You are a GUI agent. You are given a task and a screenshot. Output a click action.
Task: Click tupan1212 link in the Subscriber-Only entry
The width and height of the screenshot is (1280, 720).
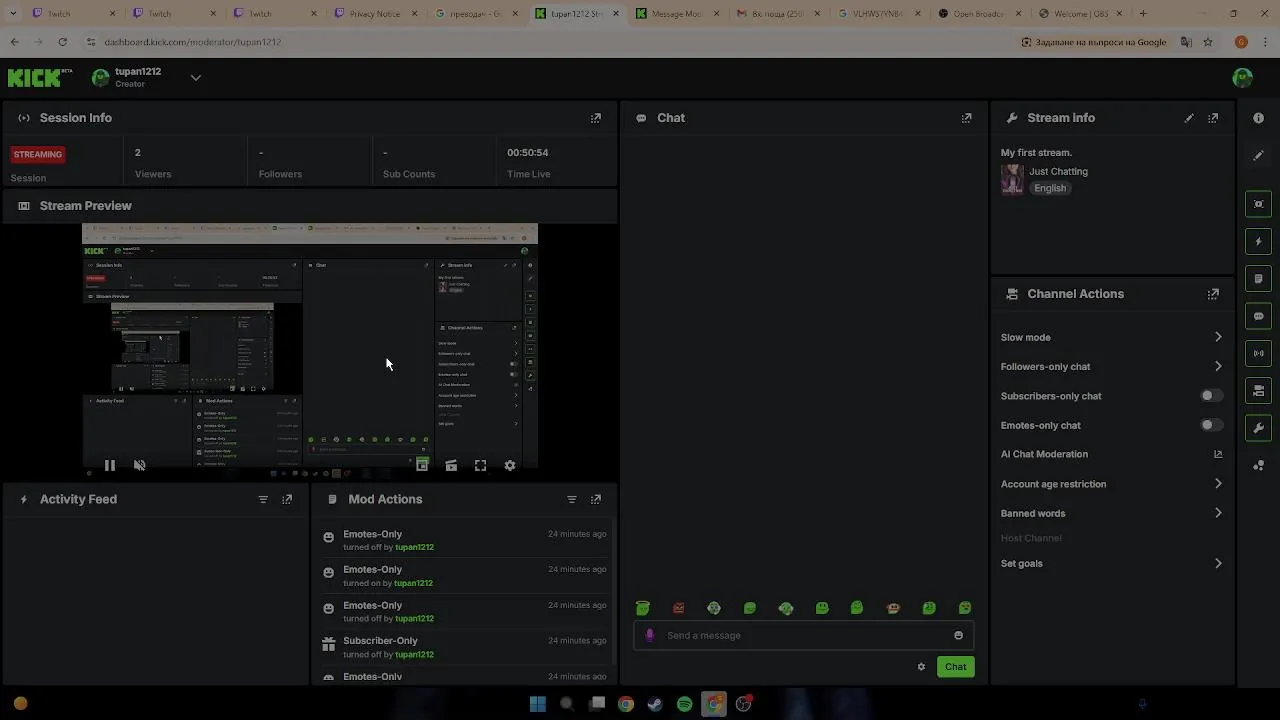point(414,654)
